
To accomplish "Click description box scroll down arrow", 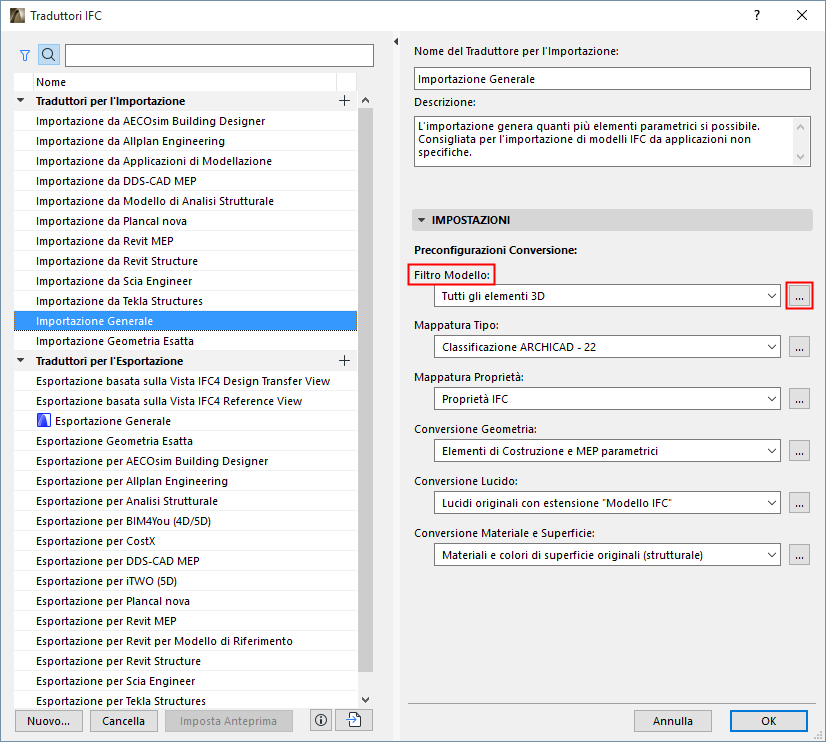I will (801, 156).
